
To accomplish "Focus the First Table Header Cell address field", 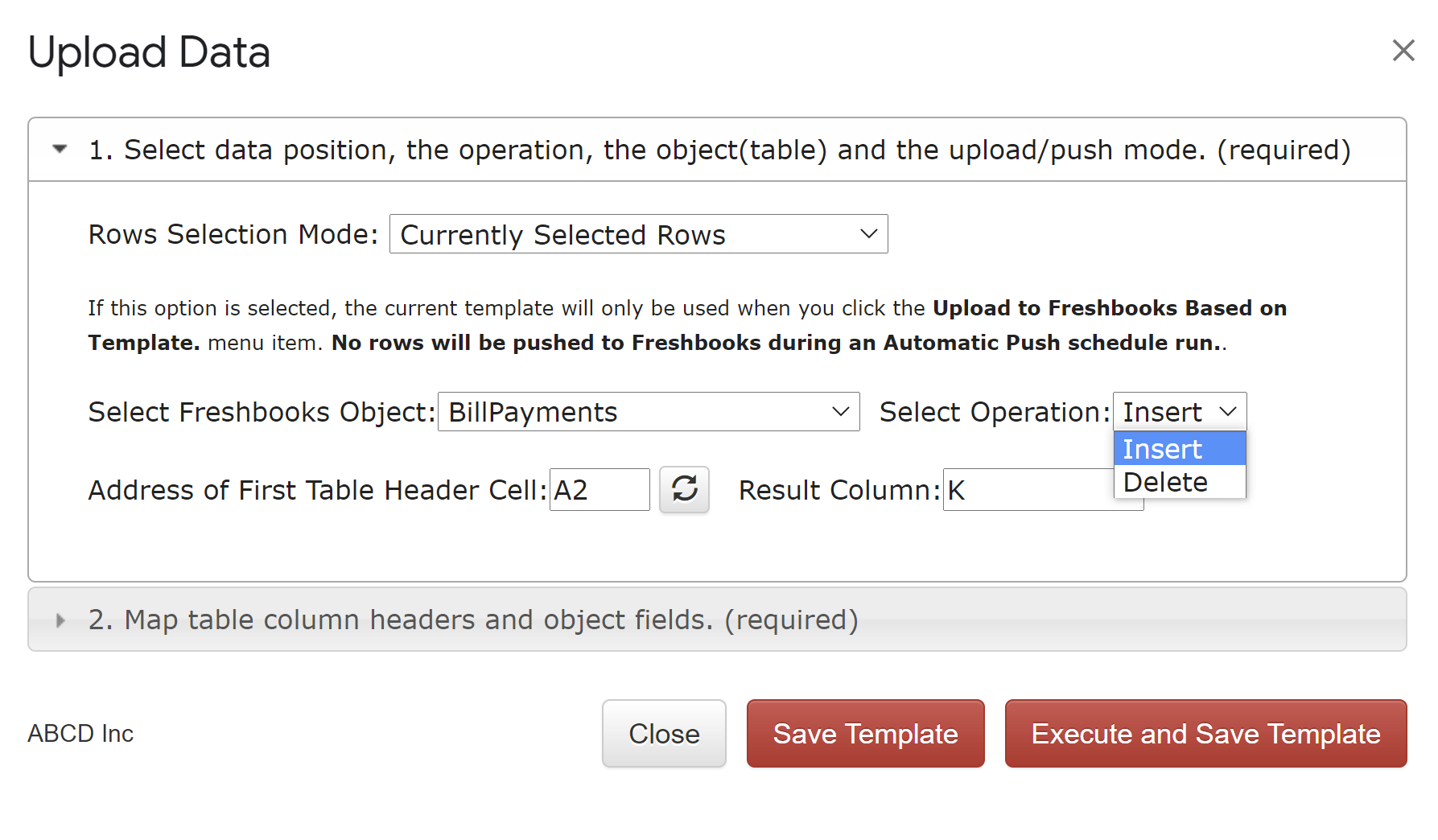I will tap(599, 489).
